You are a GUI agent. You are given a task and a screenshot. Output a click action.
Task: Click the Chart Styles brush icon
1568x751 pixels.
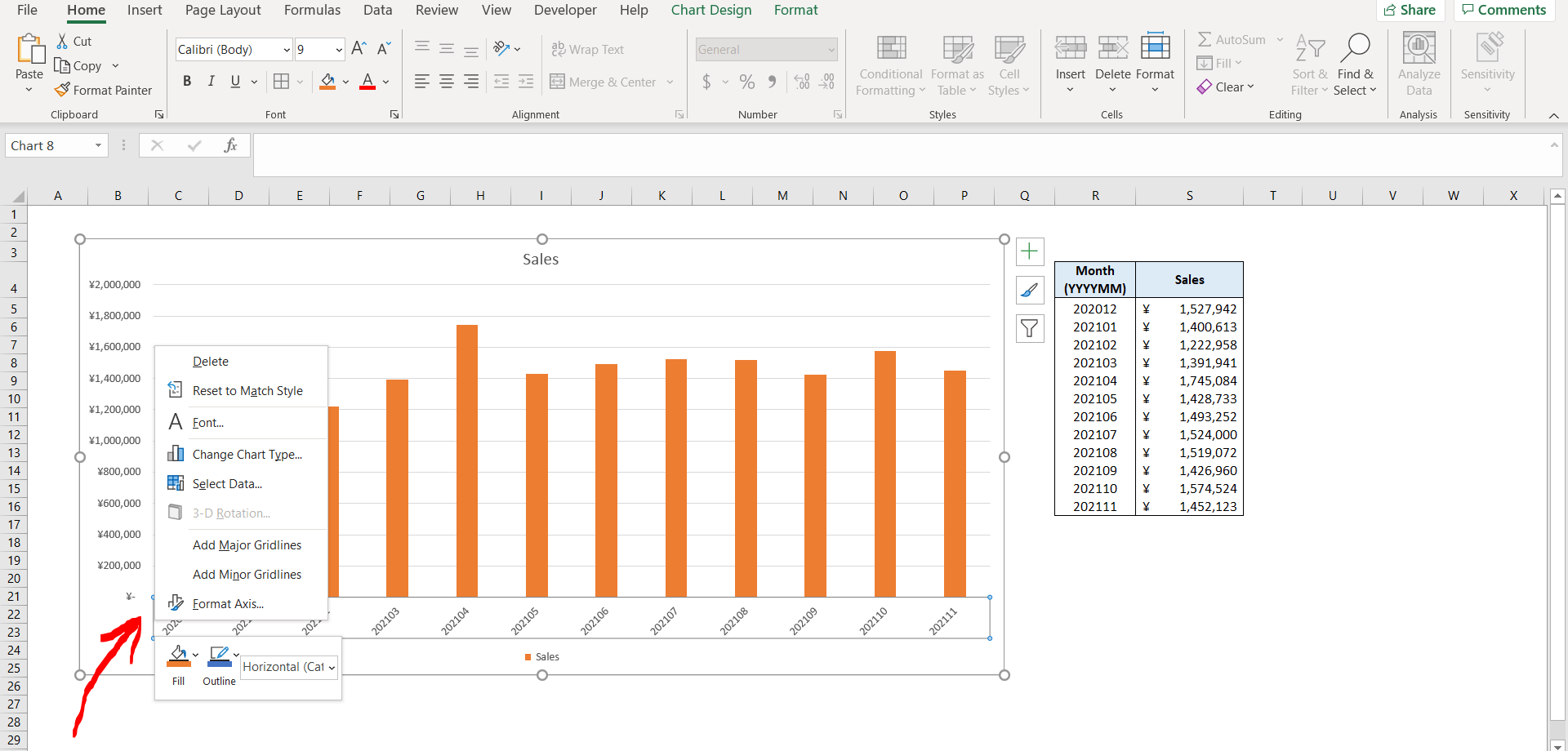[1030, 290]
